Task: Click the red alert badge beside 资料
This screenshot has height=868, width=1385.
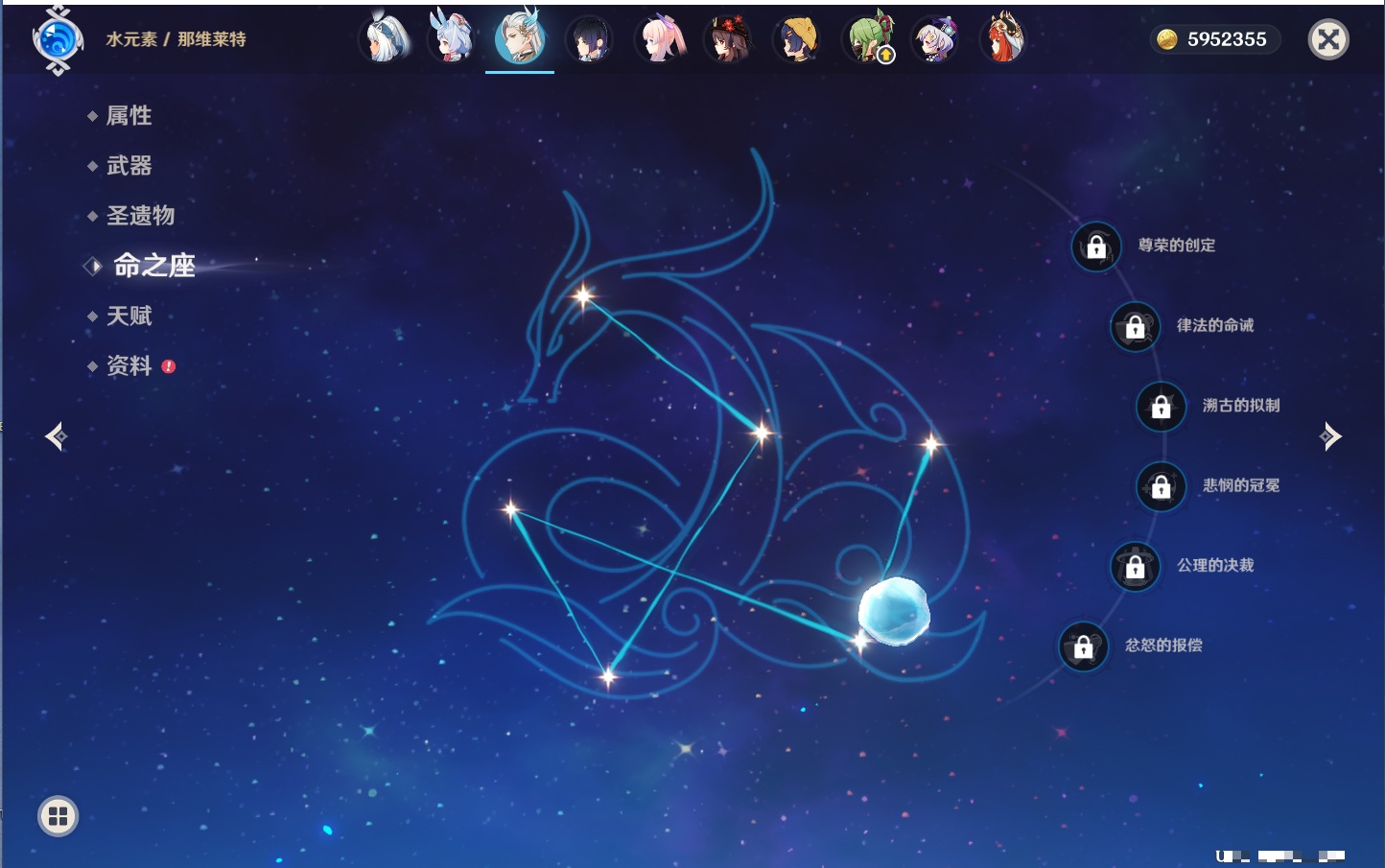Action: point(169,366)
